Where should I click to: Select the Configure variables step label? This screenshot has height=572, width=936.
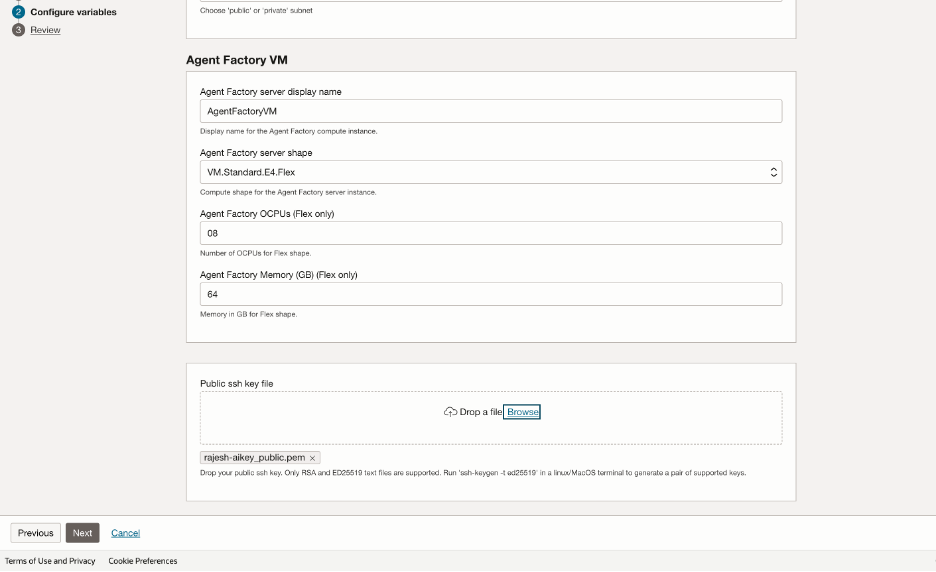point(73,12)
